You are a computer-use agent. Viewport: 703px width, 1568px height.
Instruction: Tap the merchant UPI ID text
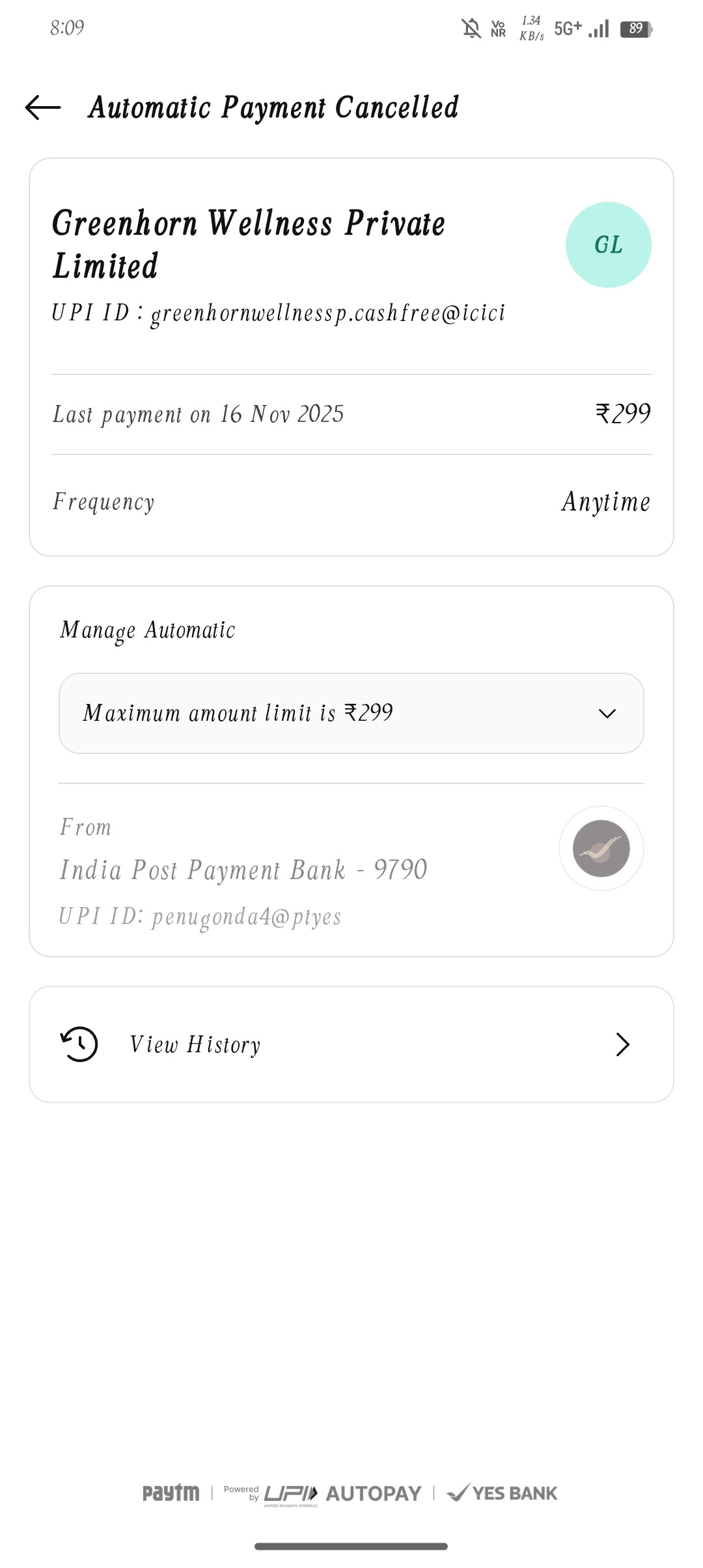[279, 314]
